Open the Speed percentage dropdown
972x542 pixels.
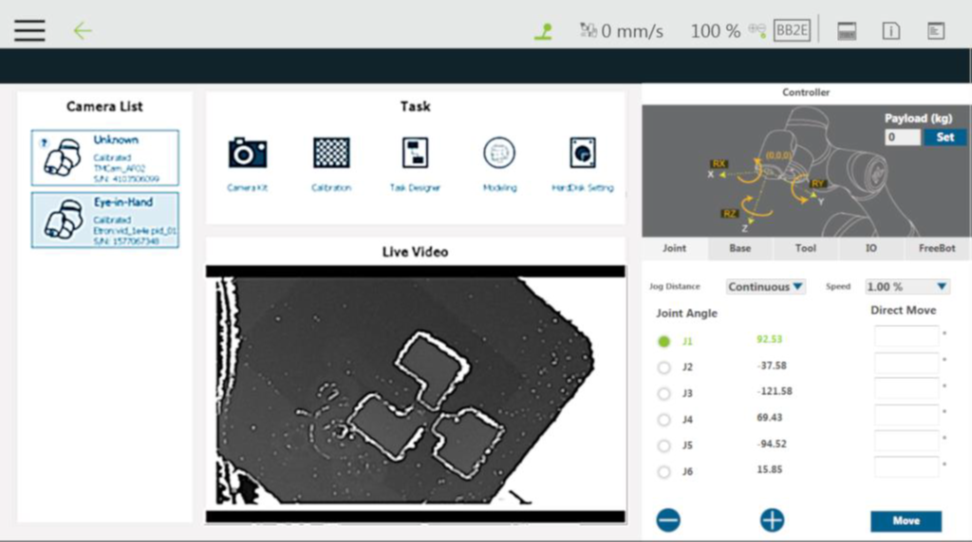906,287
